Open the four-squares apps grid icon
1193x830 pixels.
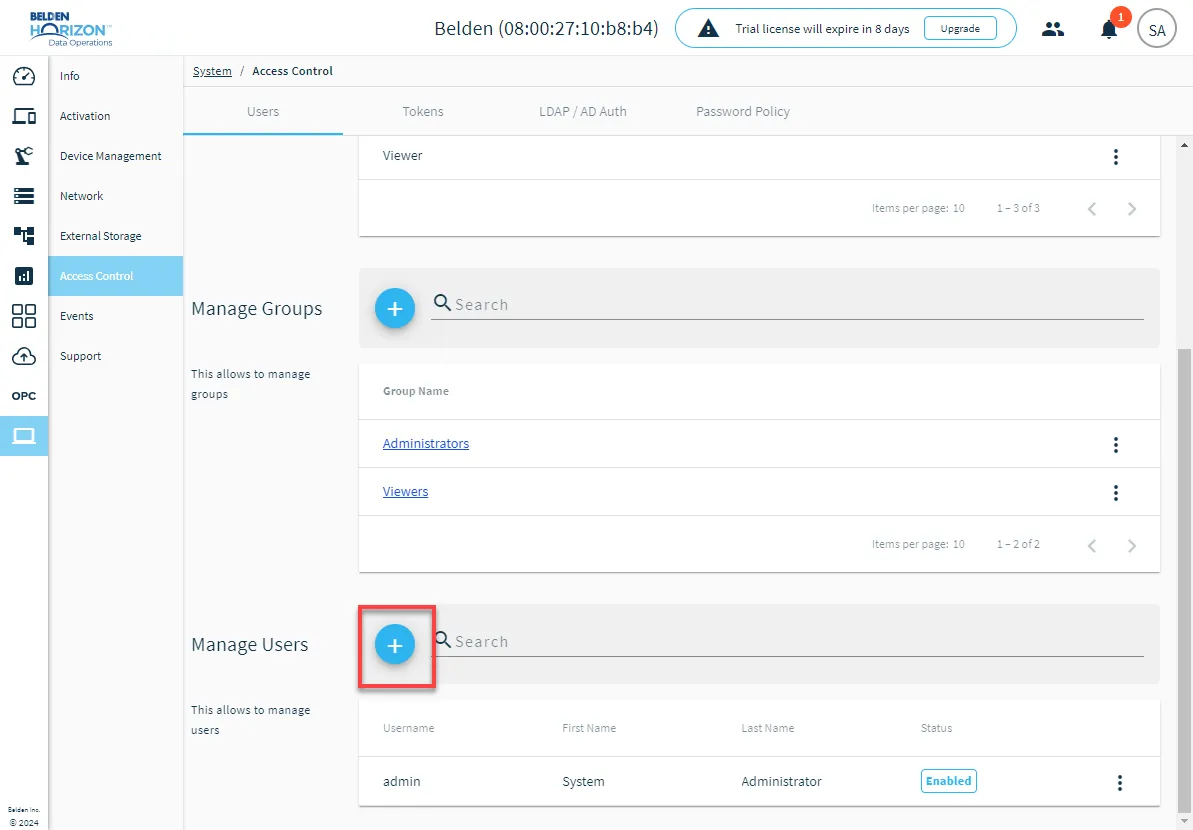coord(24,316)
